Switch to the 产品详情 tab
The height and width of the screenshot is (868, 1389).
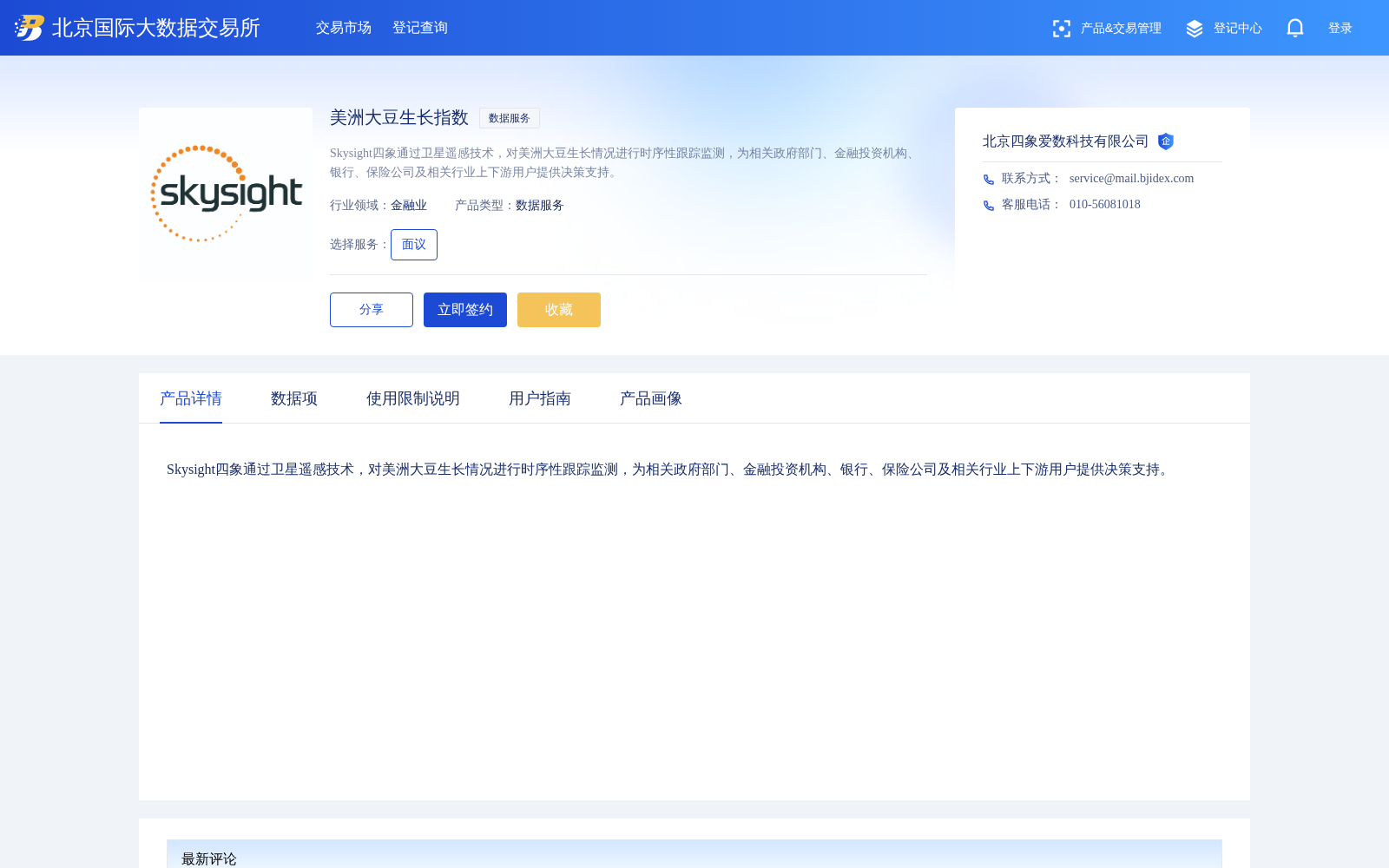191,398
